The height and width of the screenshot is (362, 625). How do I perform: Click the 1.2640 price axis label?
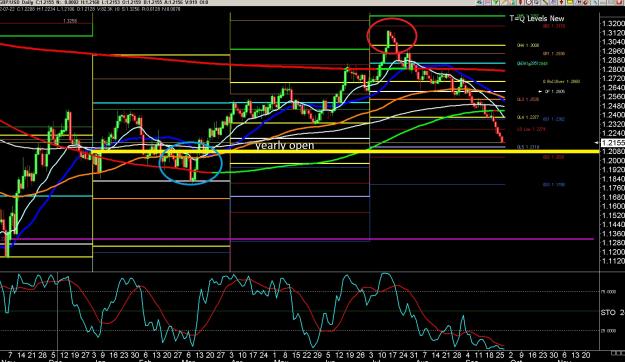click(613, 87)
